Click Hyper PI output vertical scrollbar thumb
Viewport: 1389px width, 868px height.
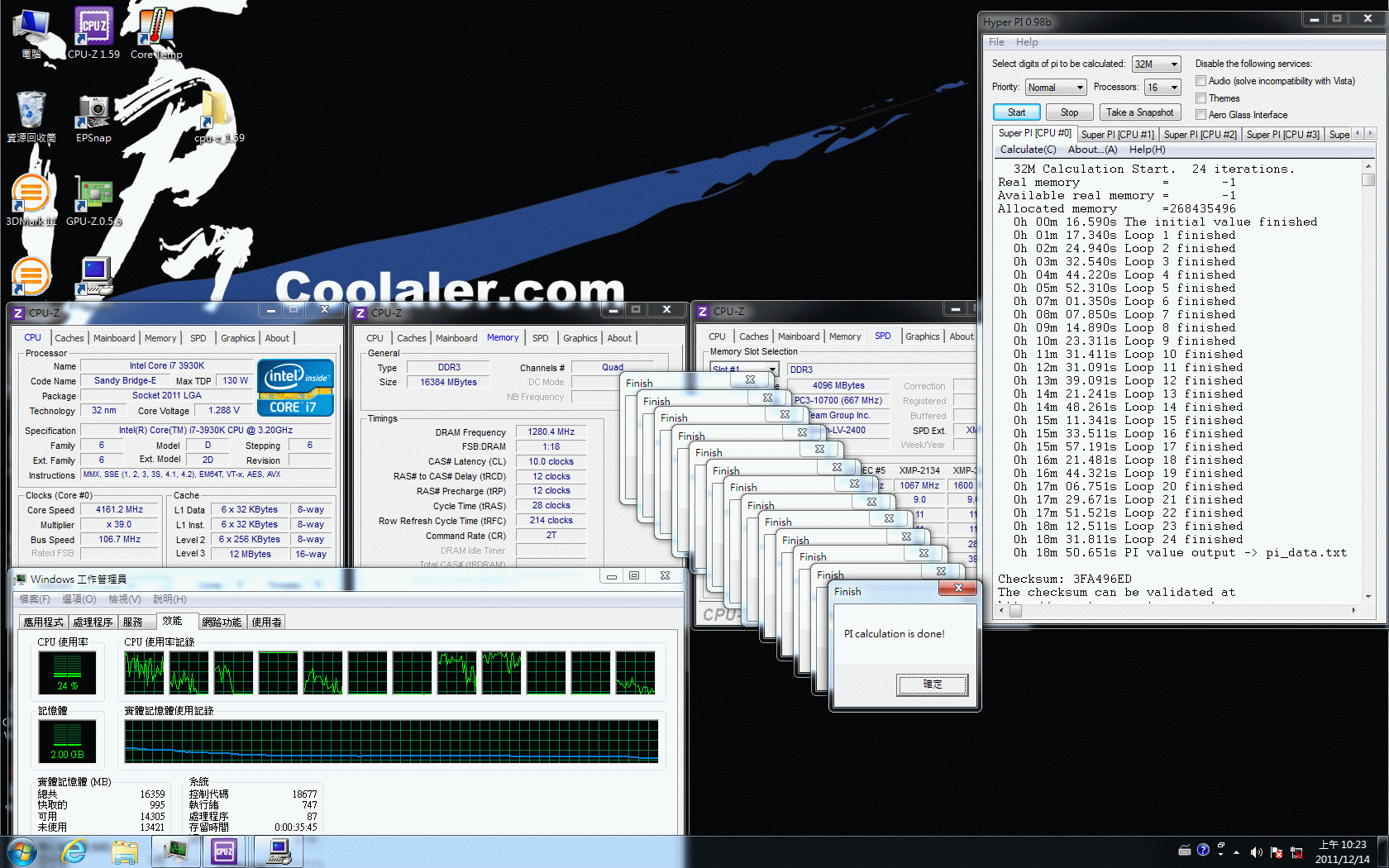point(1368,179)
